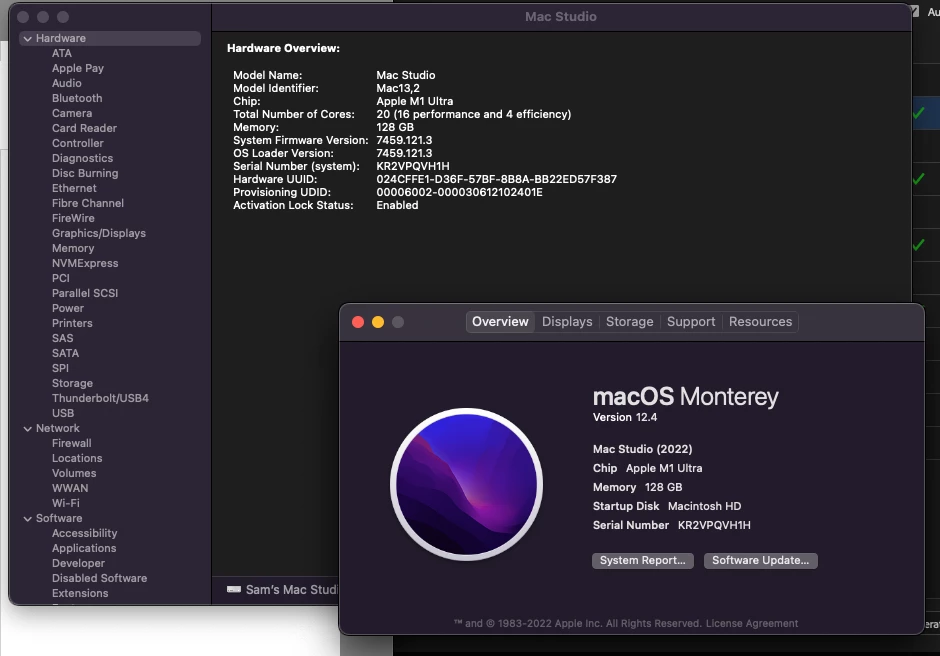Viewport: 940px width, 656px height.
Task: Click Version 12.4 text in About window
Action: (x=625, y=417)
